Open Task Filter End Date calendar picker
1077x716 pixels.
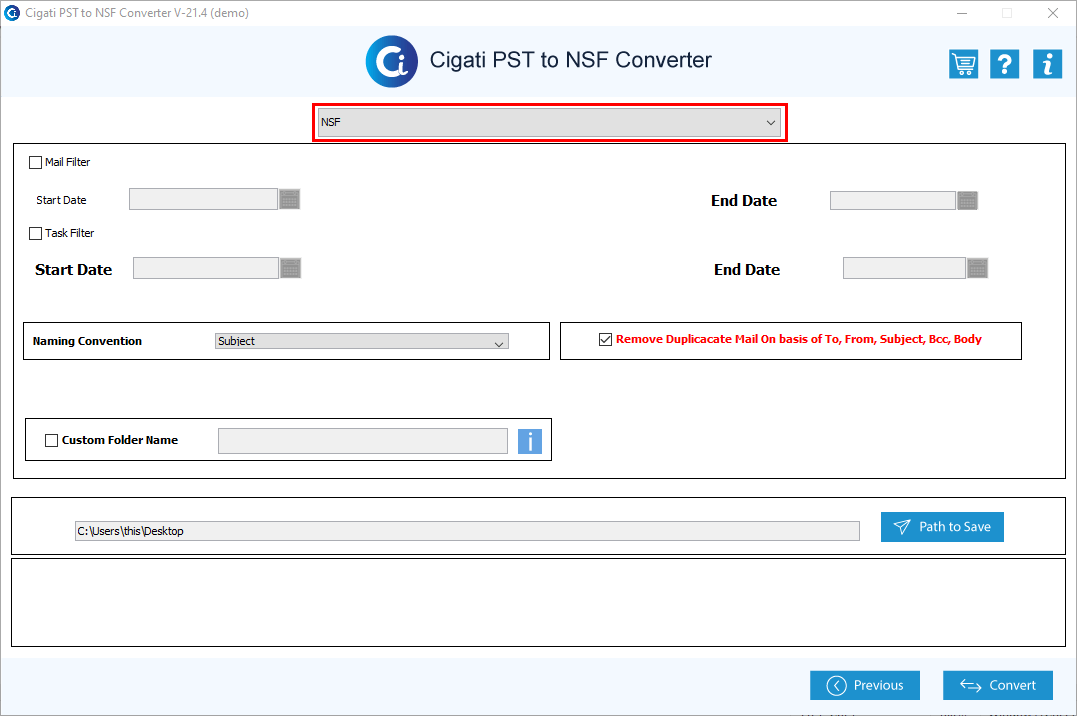pyautogui.click(x=977, y=268)
